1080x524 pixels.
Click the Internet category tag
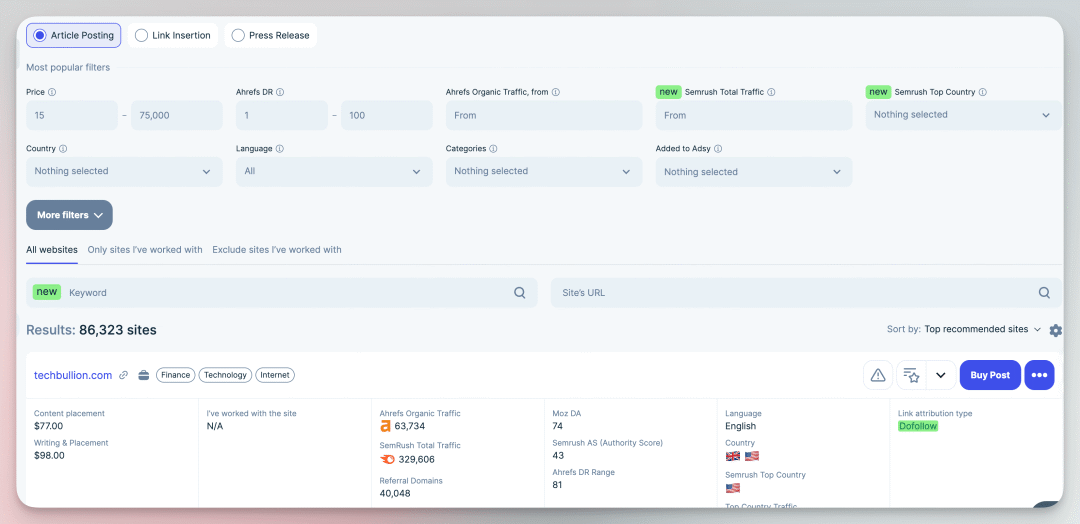(x=275, y=375)
